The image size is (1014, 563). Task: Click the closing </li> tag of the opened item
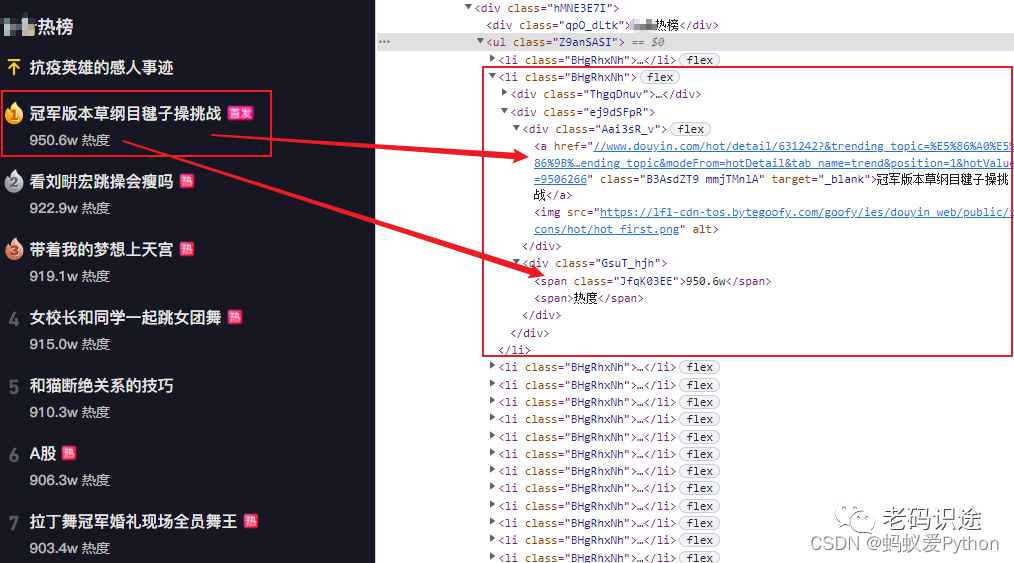[x=514, y=350]
